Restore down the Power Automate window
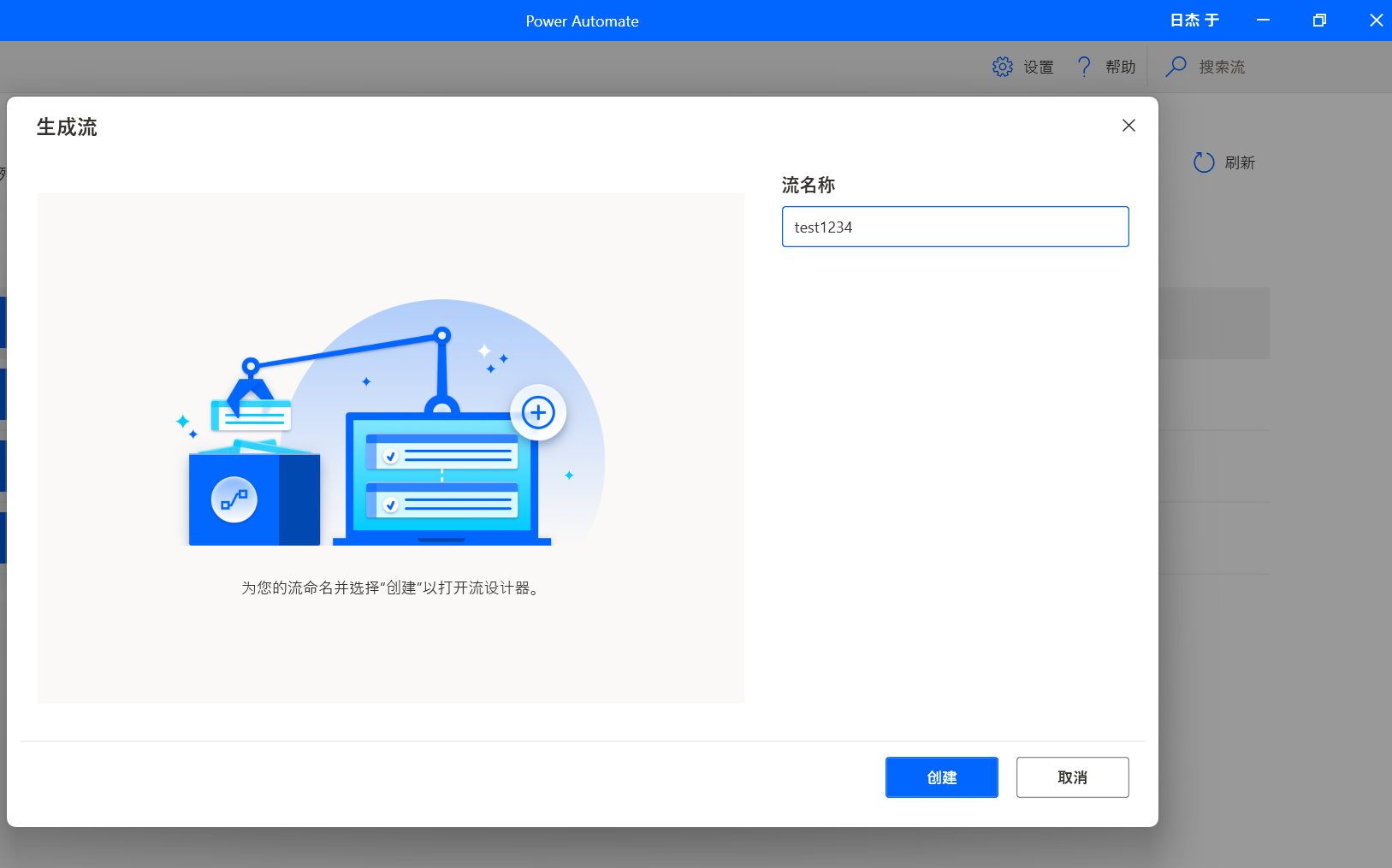This screenshot has width=1392, height=868. pos(1319,21)
